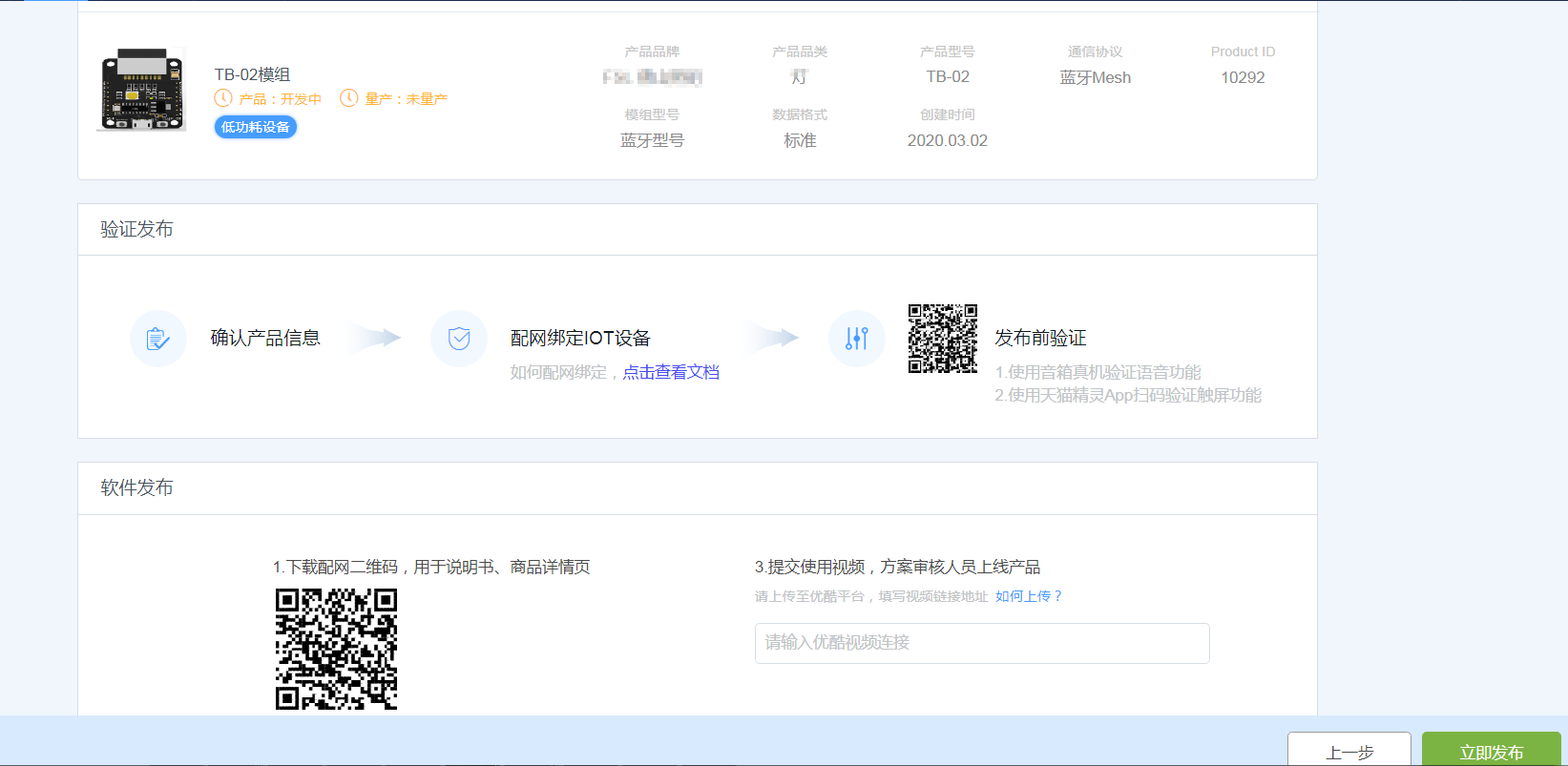Click the 量产：未量产 status text
Screen dimensions: 1568x766
(x=406, y=99)
